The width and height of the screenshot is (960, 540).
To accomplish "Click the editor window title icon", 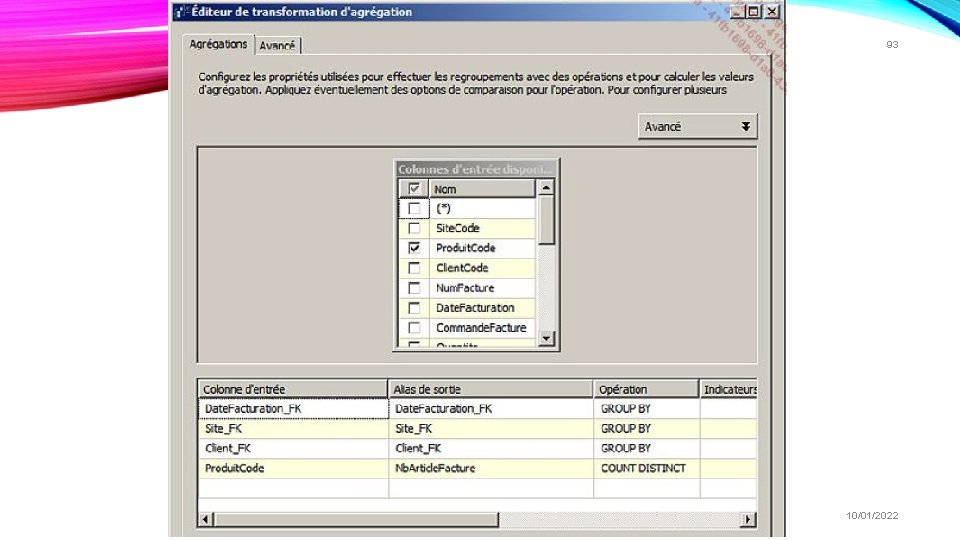I will click(x=181, y=12).
